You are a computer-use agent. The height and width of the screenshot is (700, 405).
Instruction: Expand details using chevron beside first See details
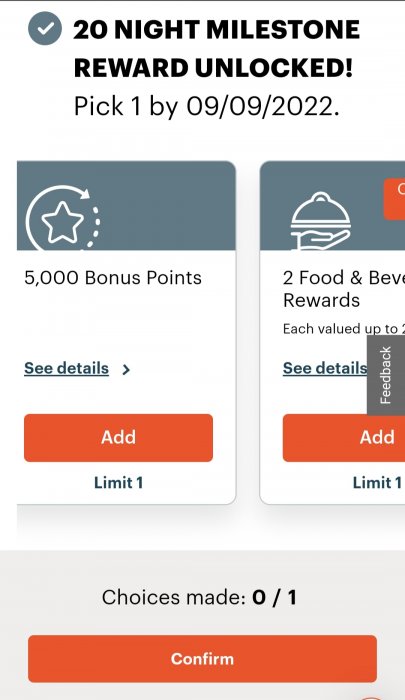pos(126,370)
